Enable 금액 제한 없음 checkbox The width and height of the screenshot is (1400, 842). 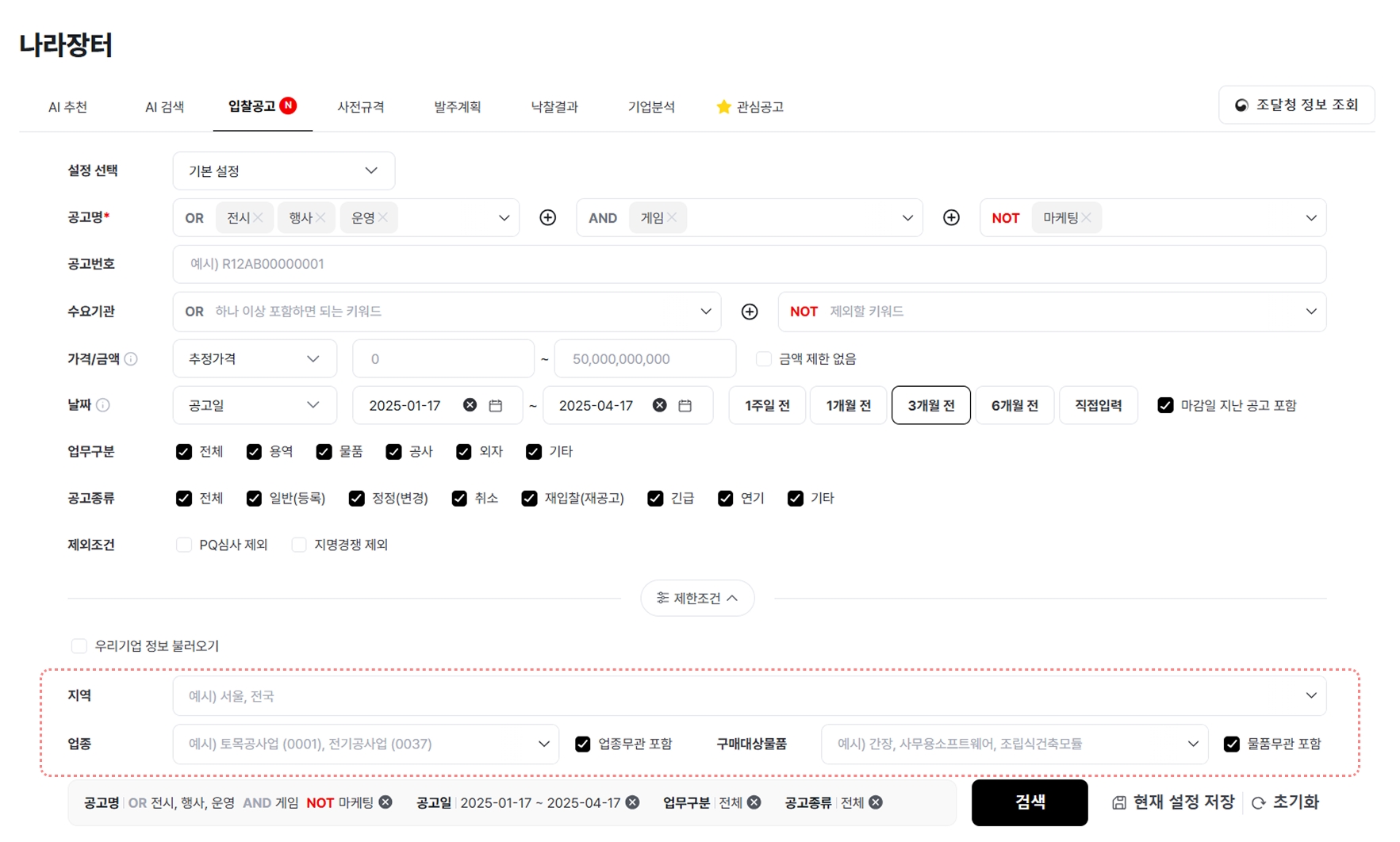[x=763, y=359]
